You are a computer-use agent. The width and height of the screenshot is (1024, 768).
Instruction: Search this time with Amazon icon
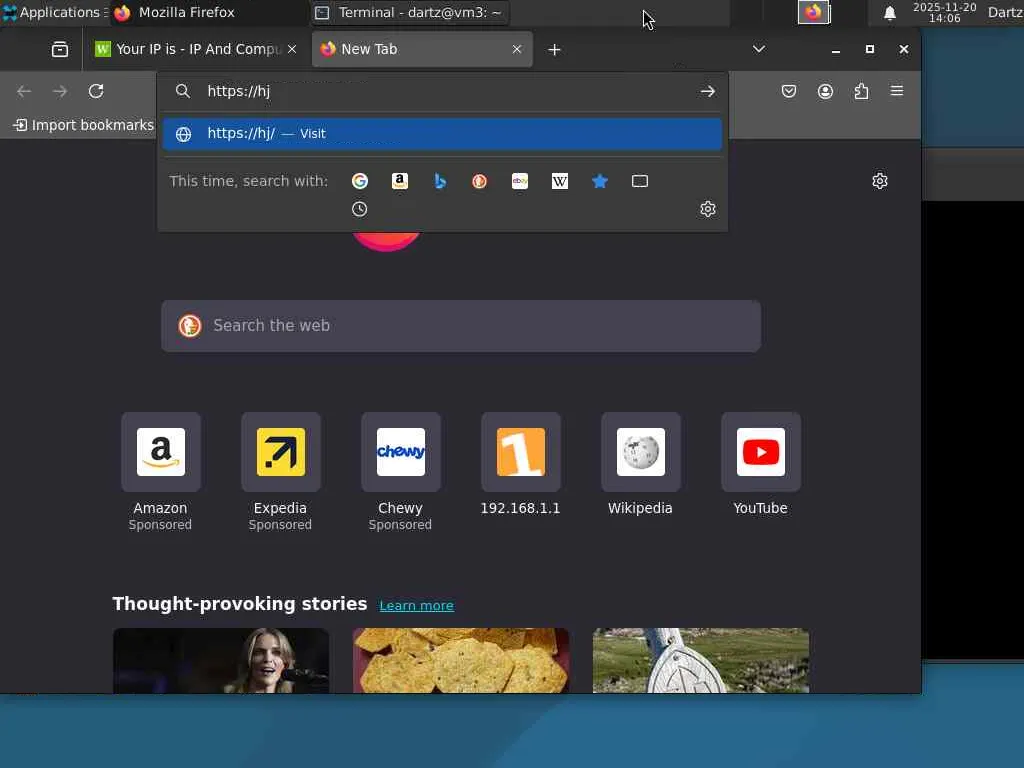point(400,181)
